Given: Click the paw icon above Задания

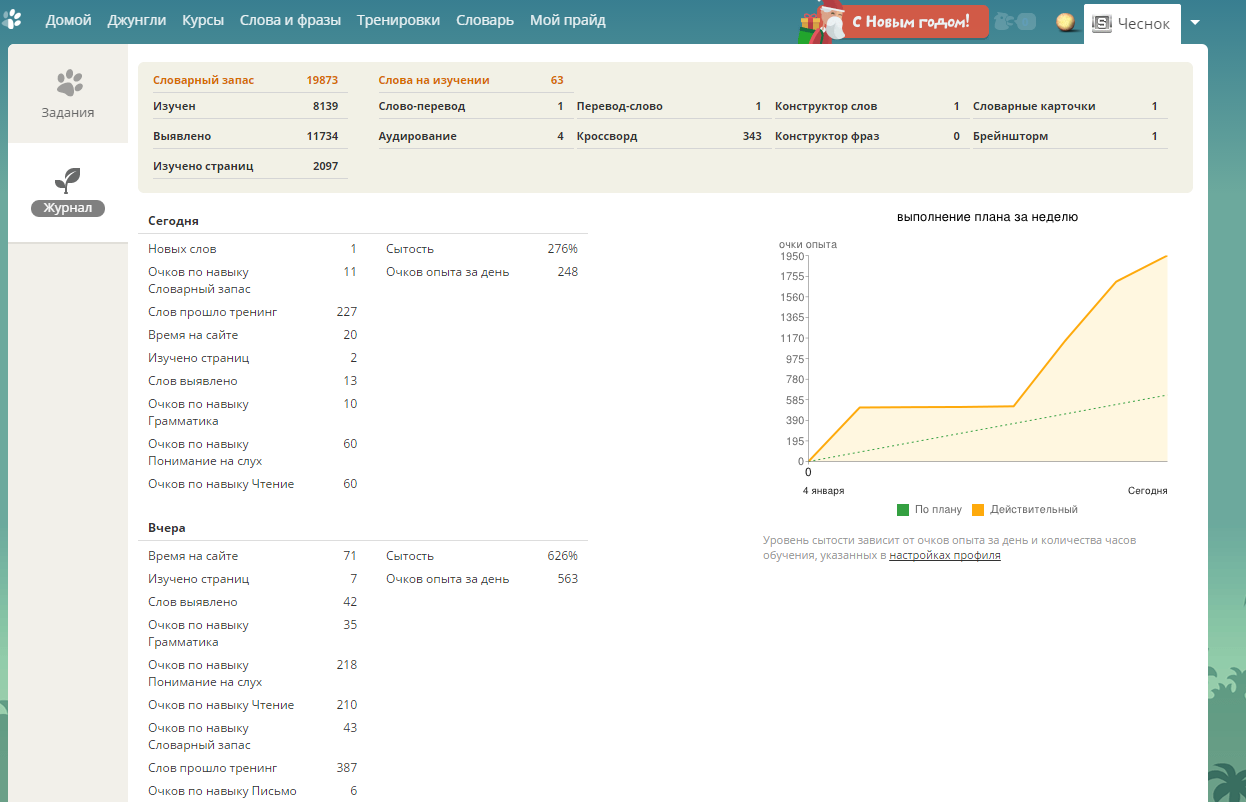Looking at the screenshot, I should pos(68,82).
